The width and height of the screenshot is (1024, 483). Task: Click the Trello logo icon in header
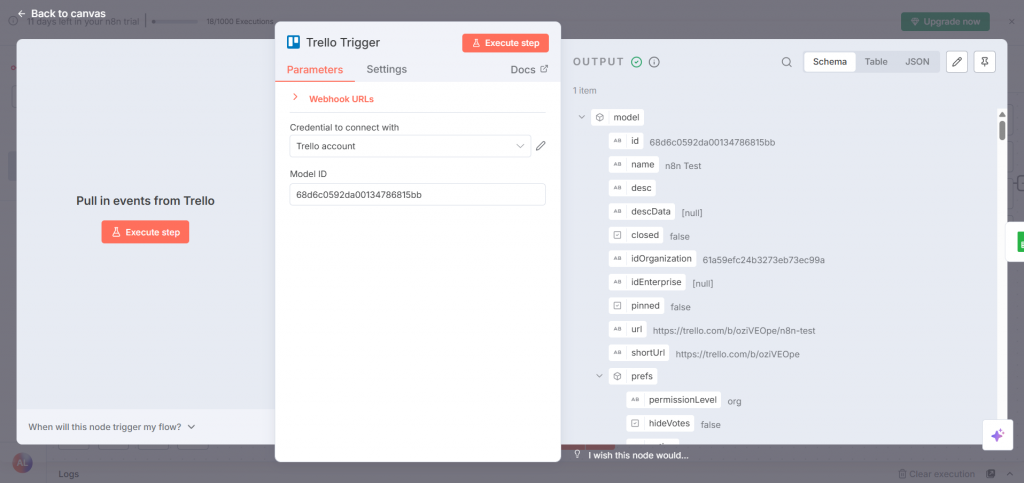pos(293,42)
